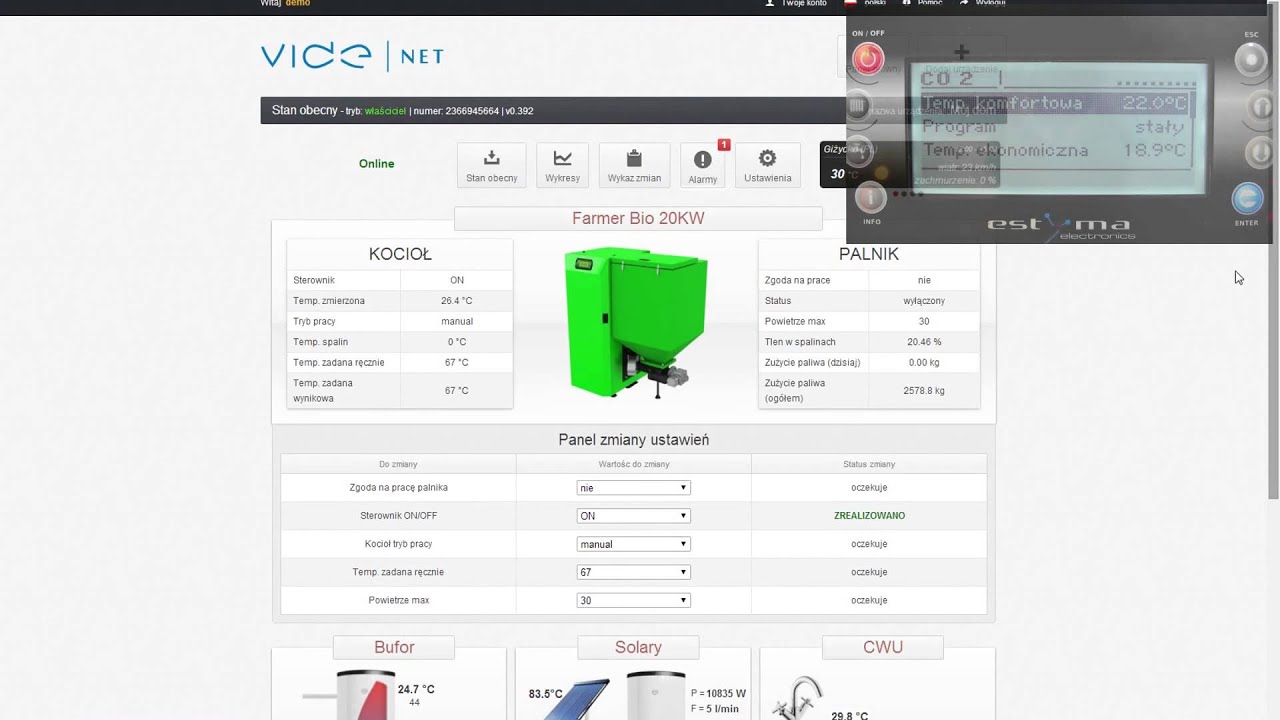Click the 2578.8 kg fuel usage value
Screen dimensions: 1280x720
[x=924, y=390]
